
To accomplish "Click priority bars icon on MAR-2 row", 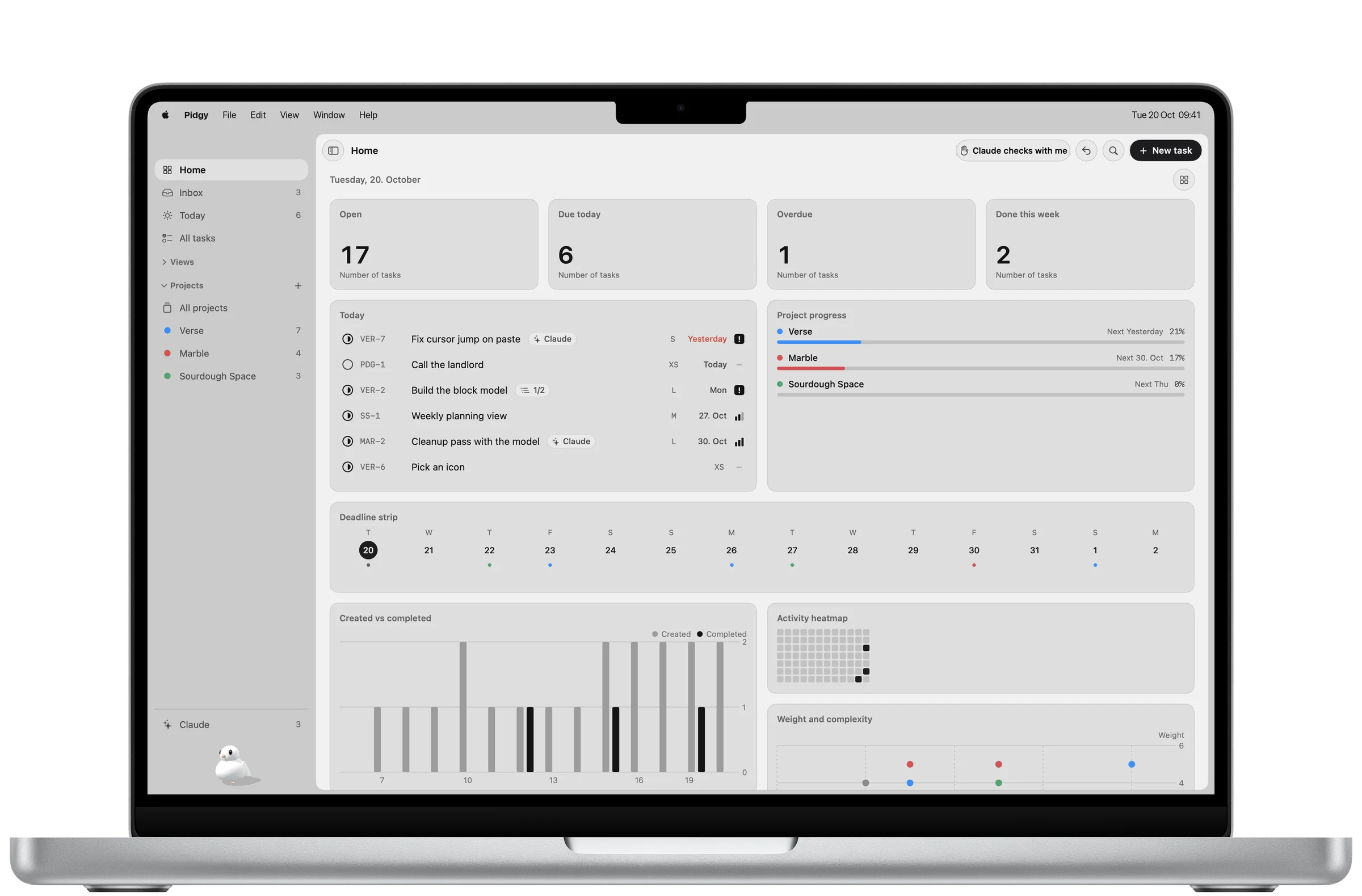I will tap(739, 441).
